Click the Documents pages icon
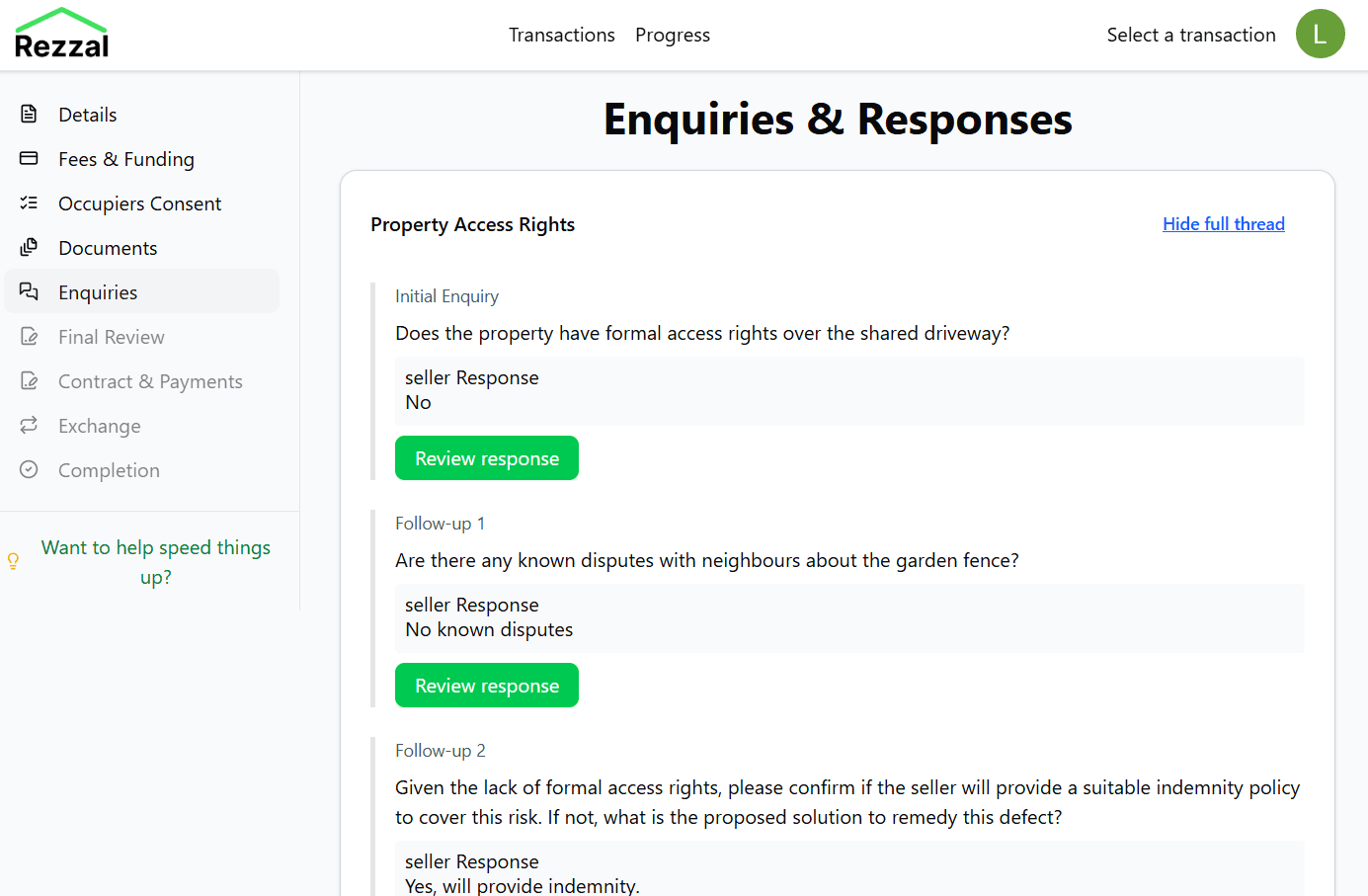This screenshot has height=896, width=1368. click(x=30, y=247)
